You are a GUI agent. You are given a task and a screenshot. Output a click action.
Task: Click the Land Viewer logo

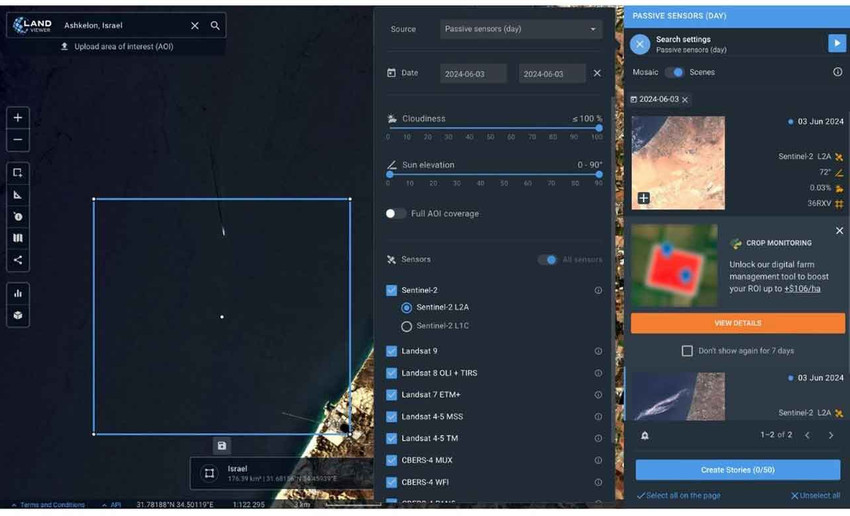tap(33, 25)
